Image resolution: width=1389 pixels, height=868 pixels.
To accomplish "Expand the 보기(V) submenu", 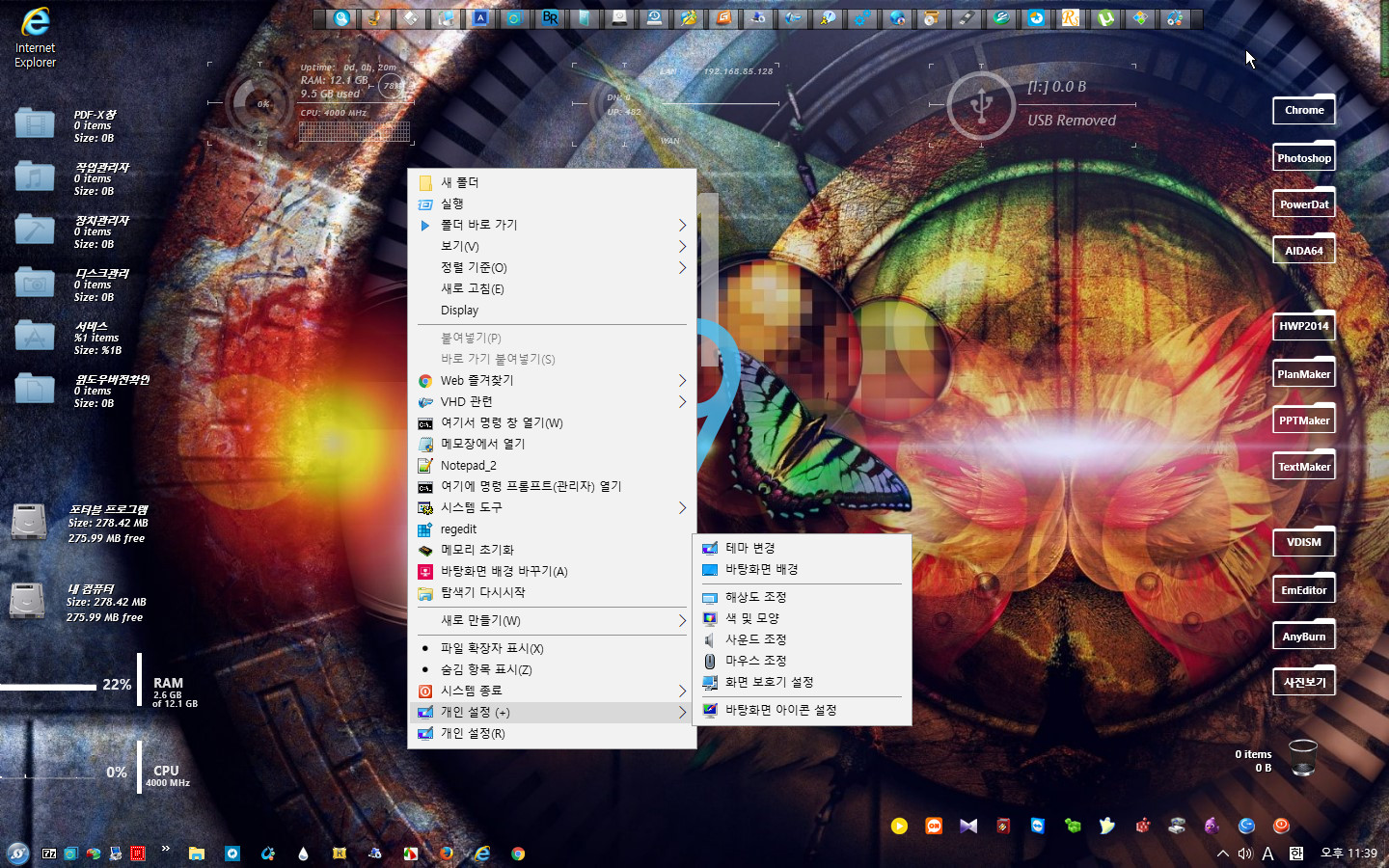I will (x=553, y=246).
